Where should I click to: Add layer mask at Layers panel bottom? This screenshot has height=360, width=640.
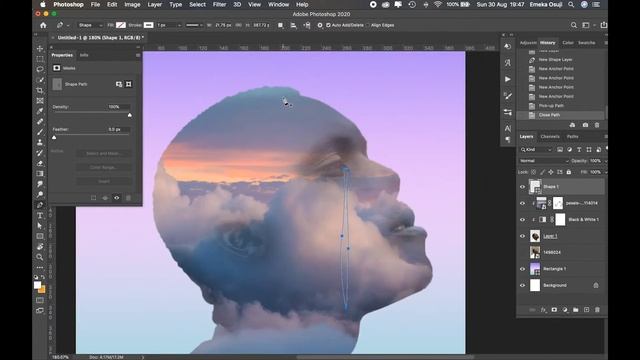click(x=554, y=310)
